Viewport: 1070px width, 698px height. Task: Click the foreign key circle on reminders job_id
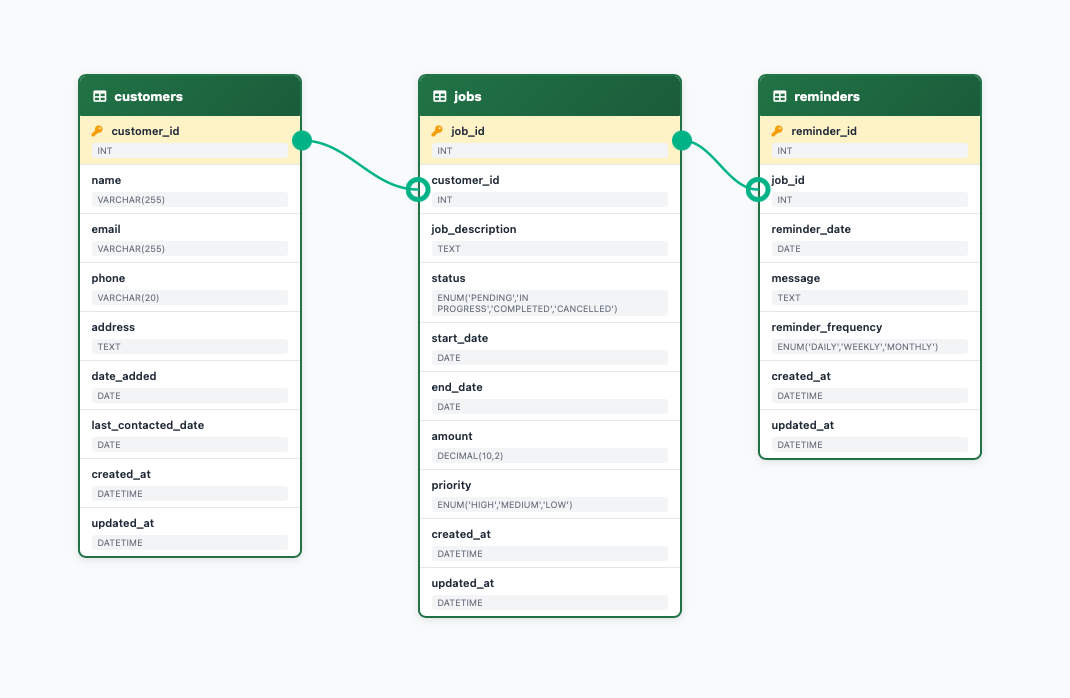coord(758,189)
